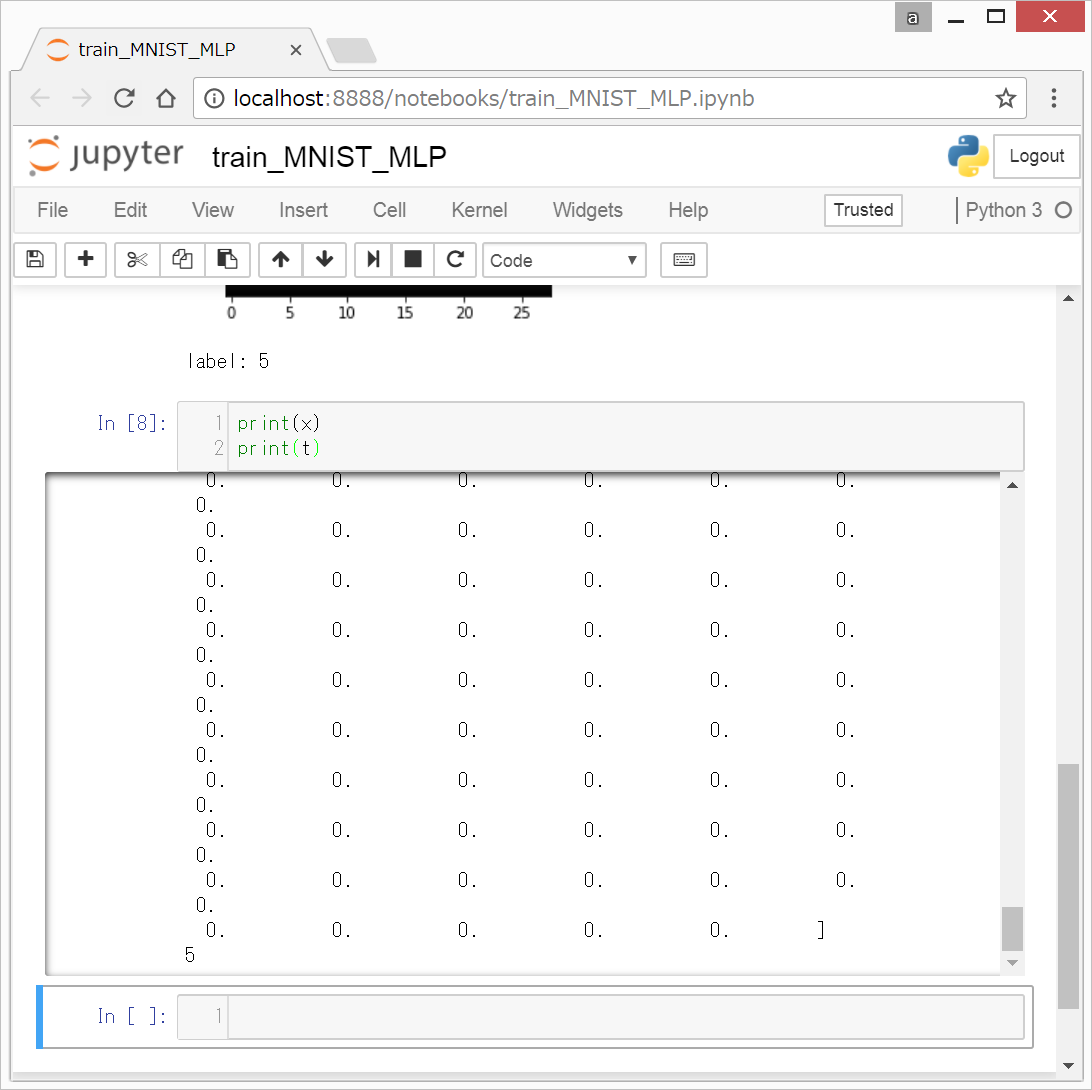1092x1090 pixels.
Task: Open the command palette keyboard icon
Action: click(x=684, y=260)
